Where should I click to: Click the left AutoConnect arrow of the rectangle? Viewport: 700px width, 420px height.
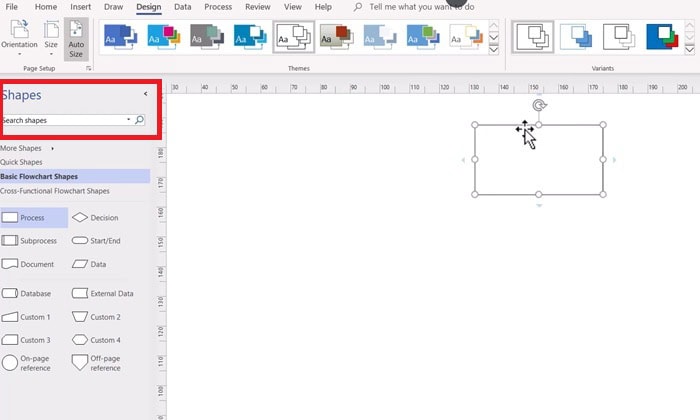(x=463, y=159)
